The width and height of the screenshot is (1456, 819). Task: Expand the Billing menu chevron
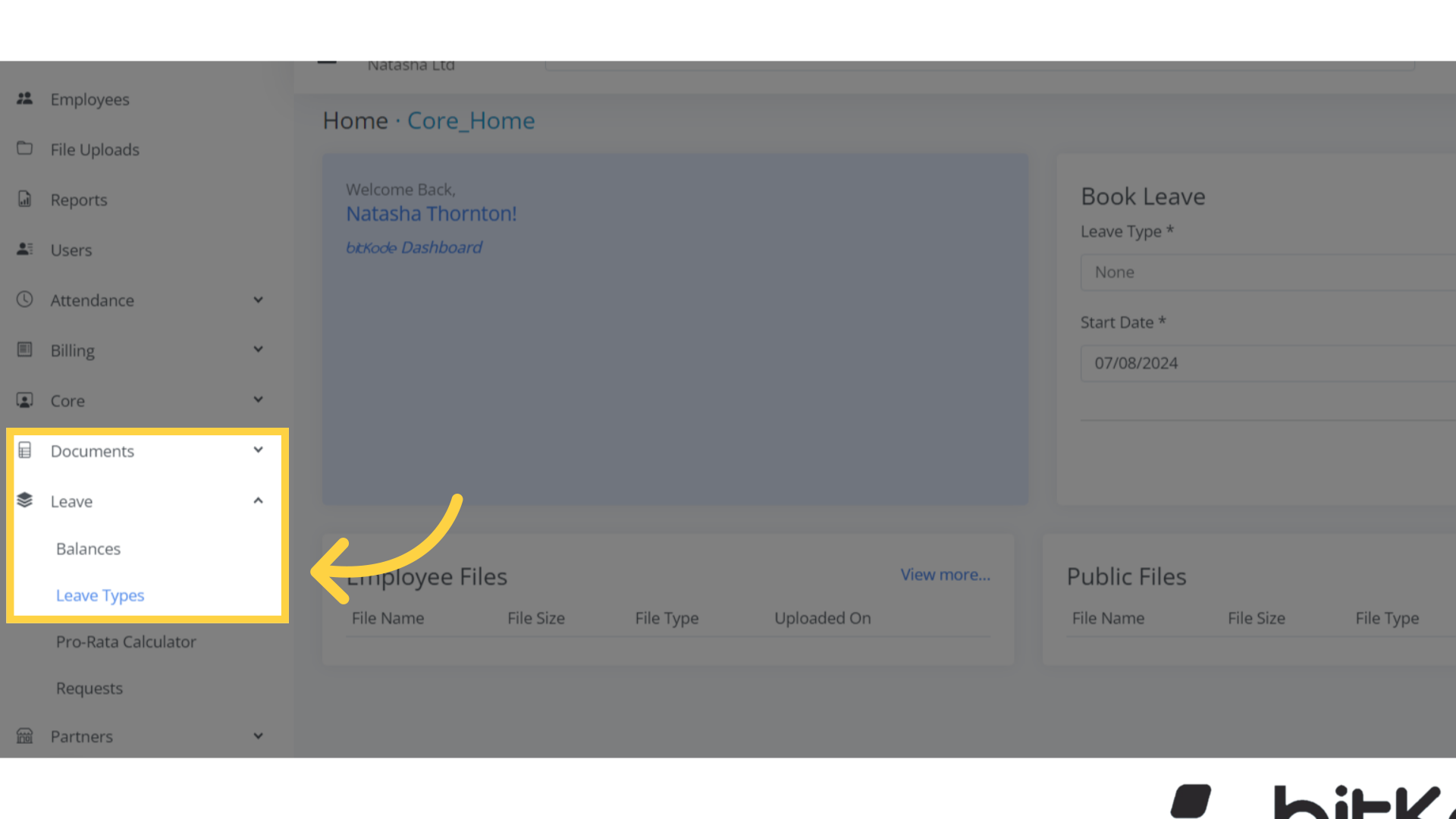pyautogui.click(x=258, y=349)
